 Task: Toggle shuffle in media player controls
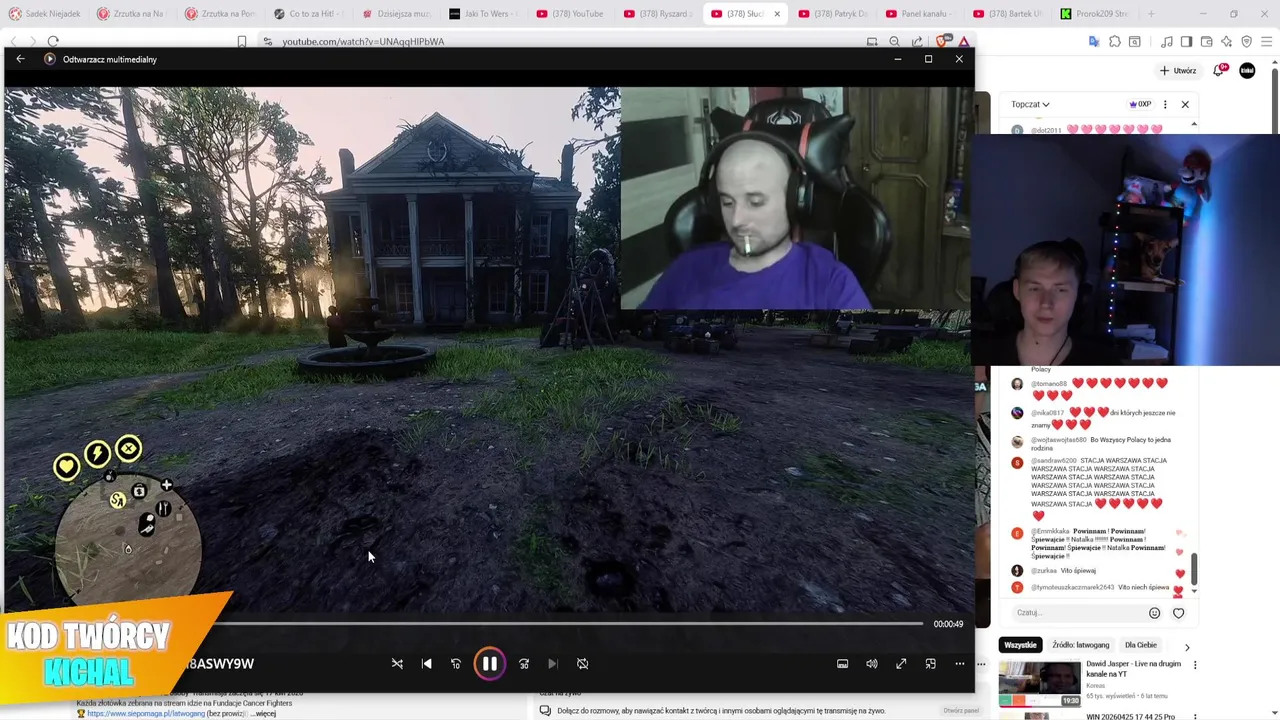tap(397, 664)
